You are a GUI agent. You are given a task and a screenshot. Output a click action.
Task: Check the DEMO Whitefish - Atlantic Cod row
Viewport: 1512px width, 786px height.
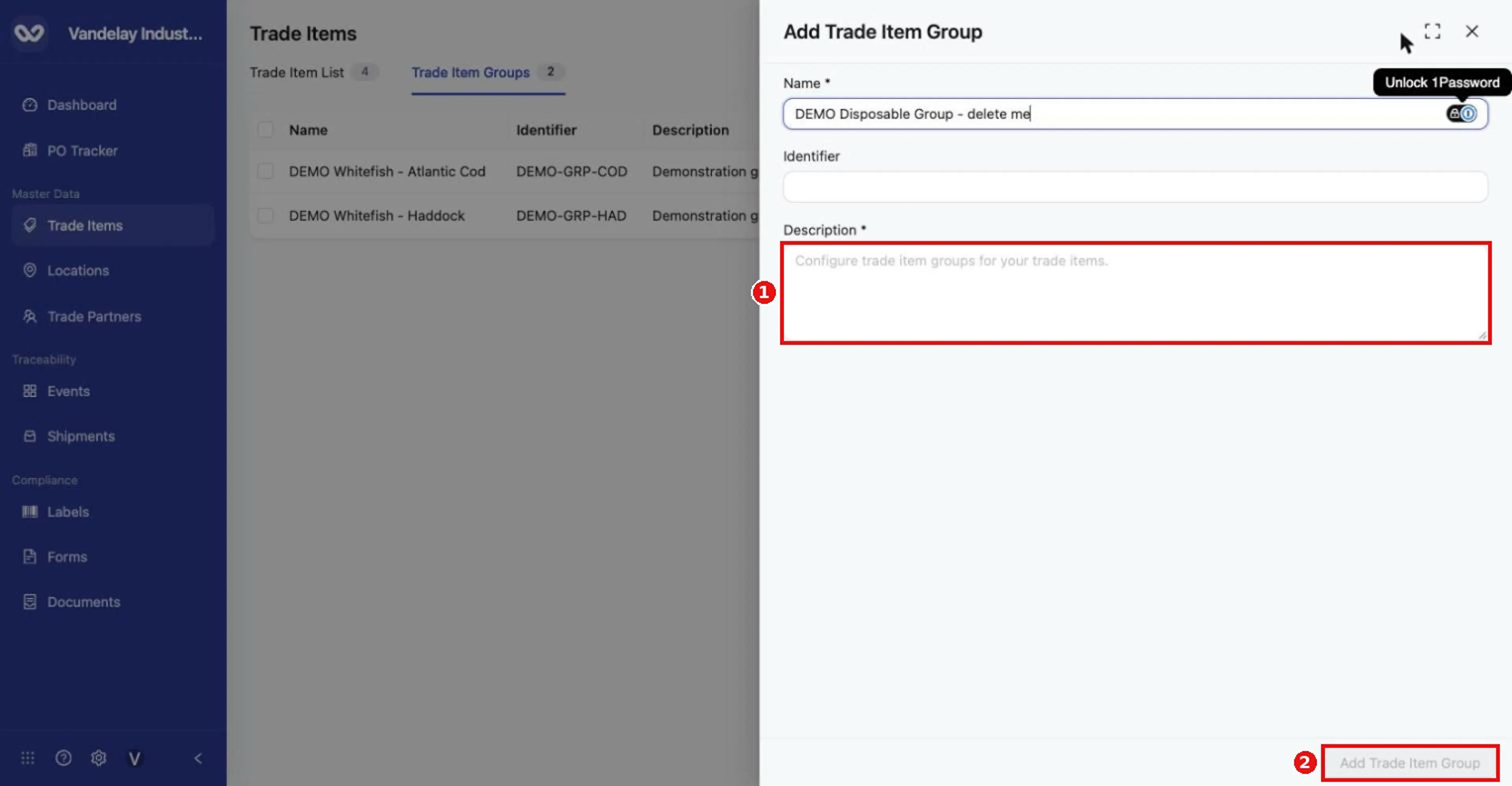click(265, 171)
